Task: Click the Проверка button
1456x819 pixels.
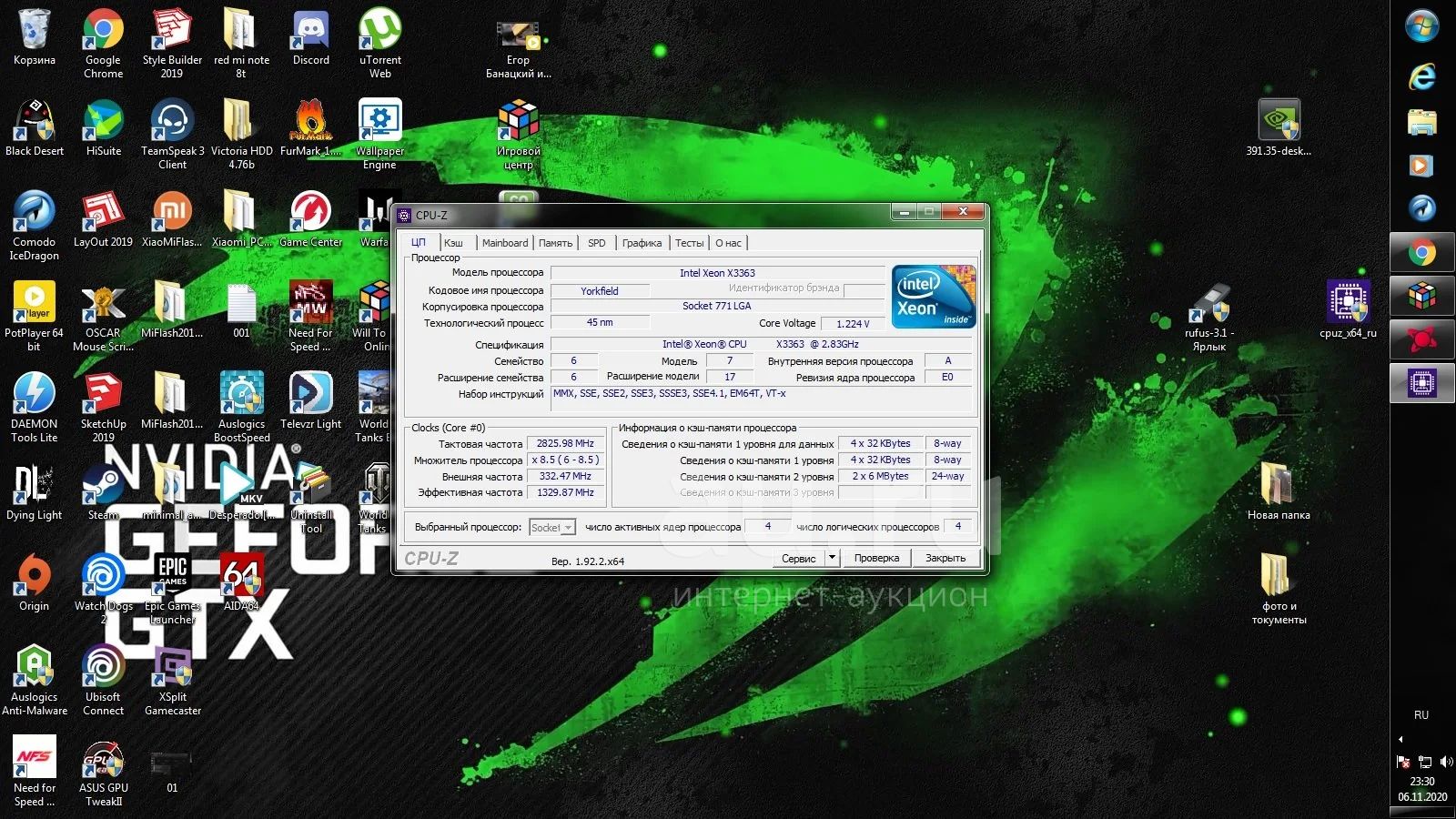Action: pos(876,558)
